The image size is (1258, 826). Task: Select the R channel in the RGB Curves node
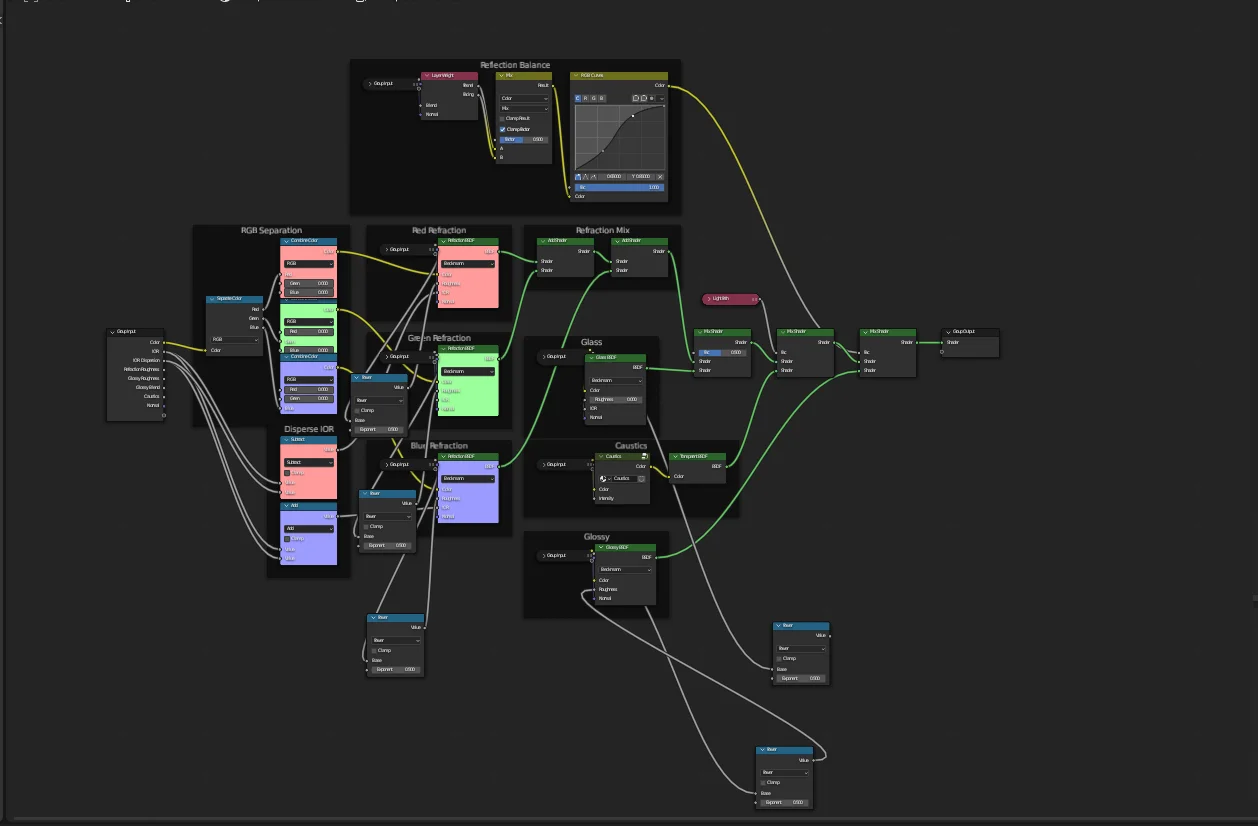(x=584, y=97)
